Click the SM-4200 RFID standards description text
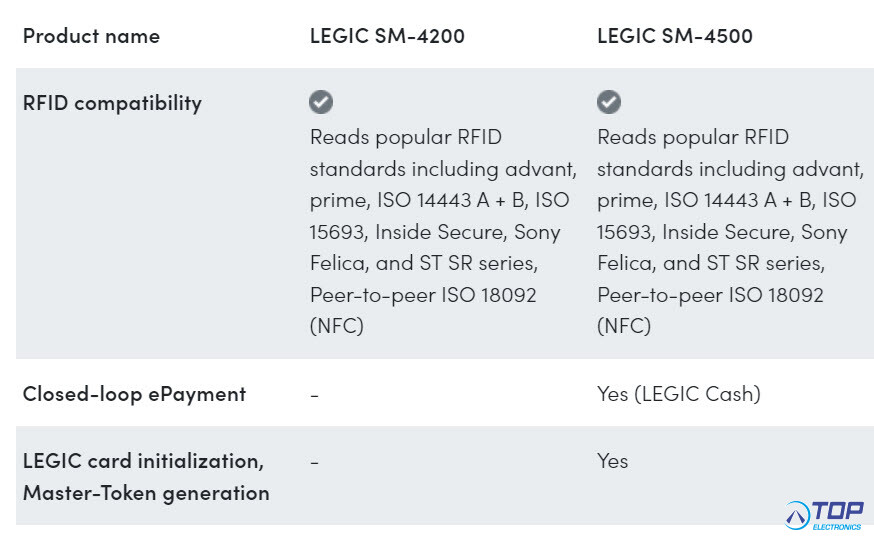The image size is (874, 540). [443, 231]
